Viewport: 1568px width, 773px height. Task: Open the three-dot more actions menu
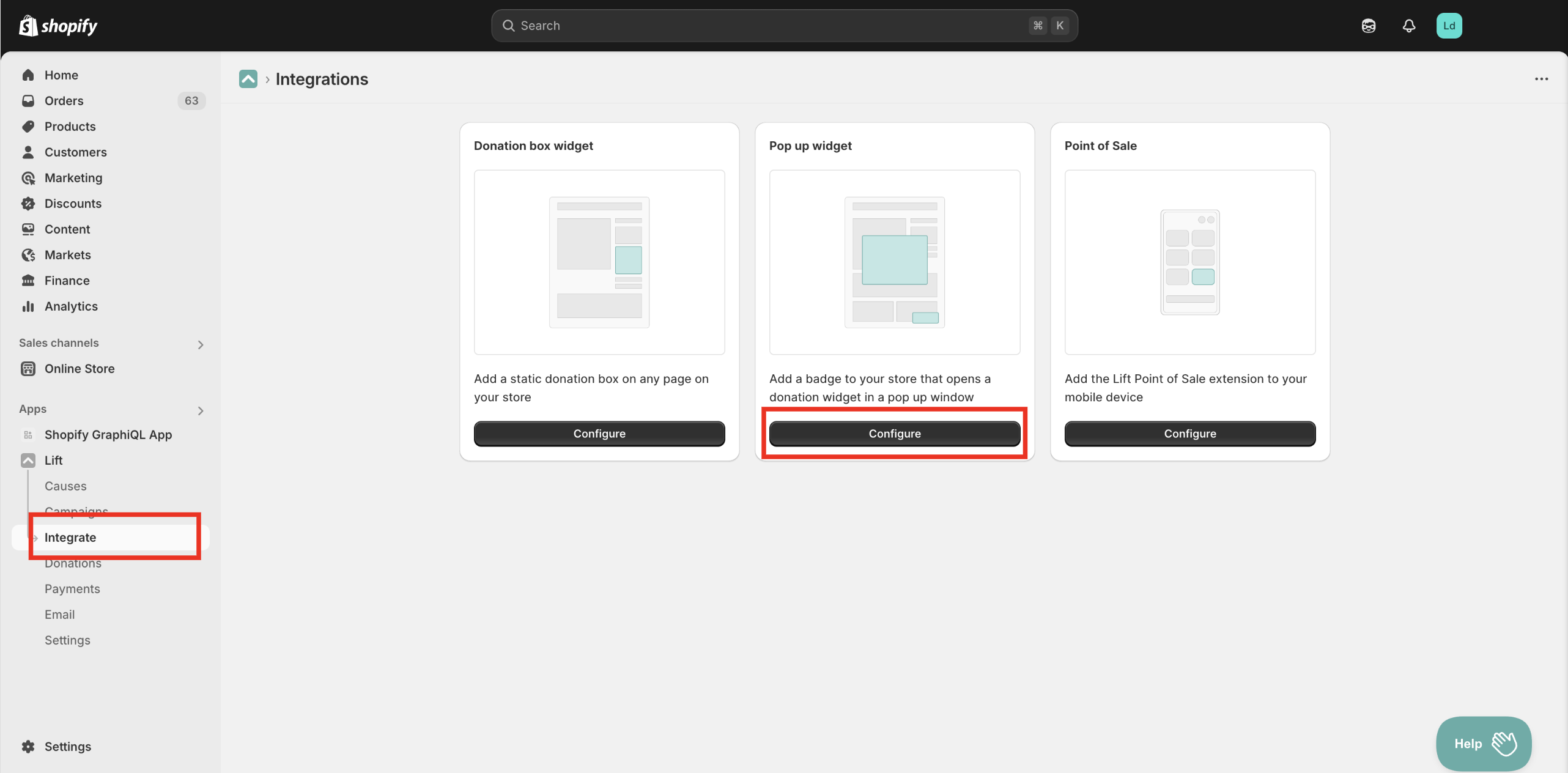[1541, 79]
